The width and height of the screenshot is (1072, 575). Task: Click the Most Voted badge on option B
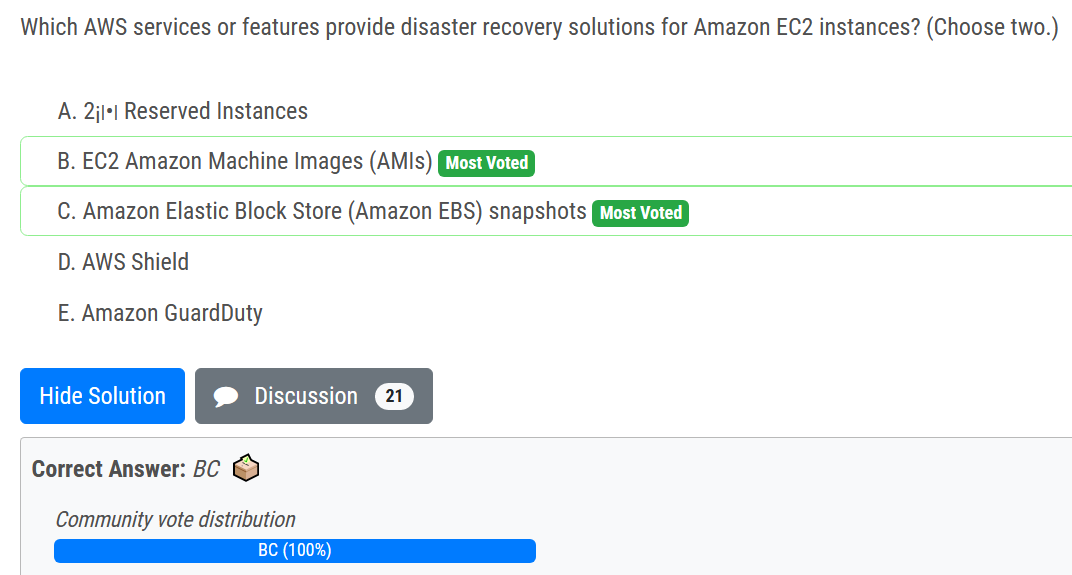coord(486,163)
